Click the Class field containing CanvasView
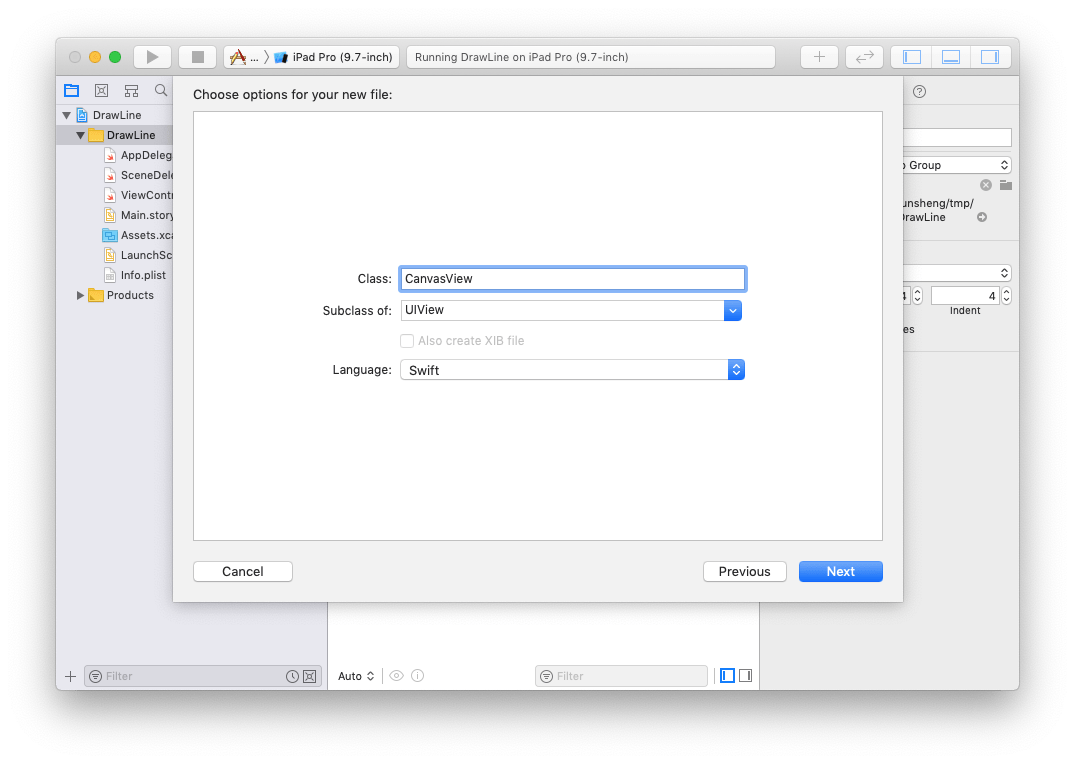 (572, 278)
